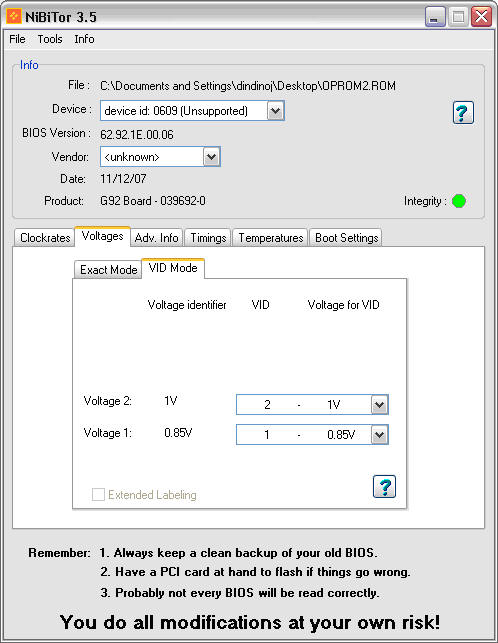
Task: Click the 'Probably not every BIOS' line
Action: coord(240,593)
